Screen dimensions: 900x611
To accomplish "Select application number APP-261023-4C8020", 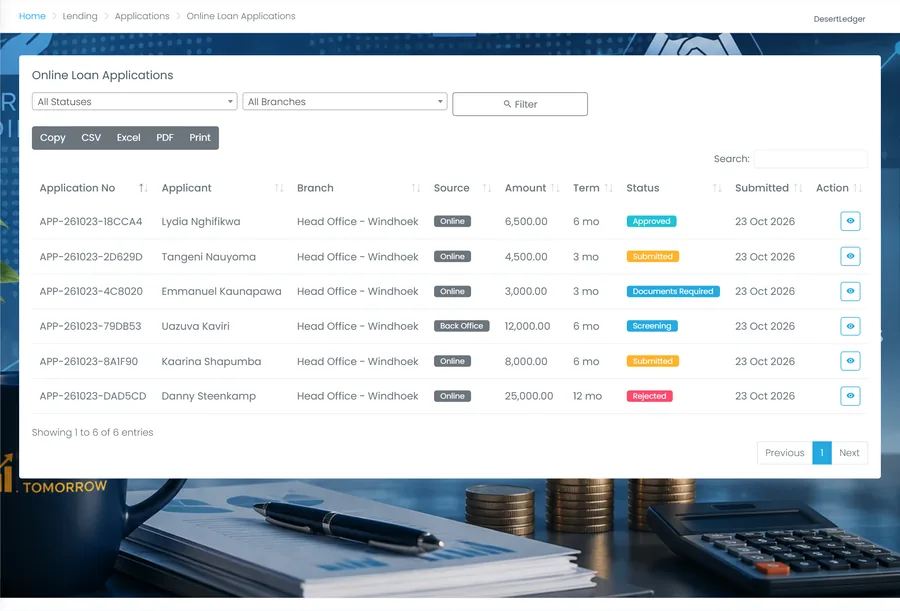I will pyautogui.click(x=91, y=291).
